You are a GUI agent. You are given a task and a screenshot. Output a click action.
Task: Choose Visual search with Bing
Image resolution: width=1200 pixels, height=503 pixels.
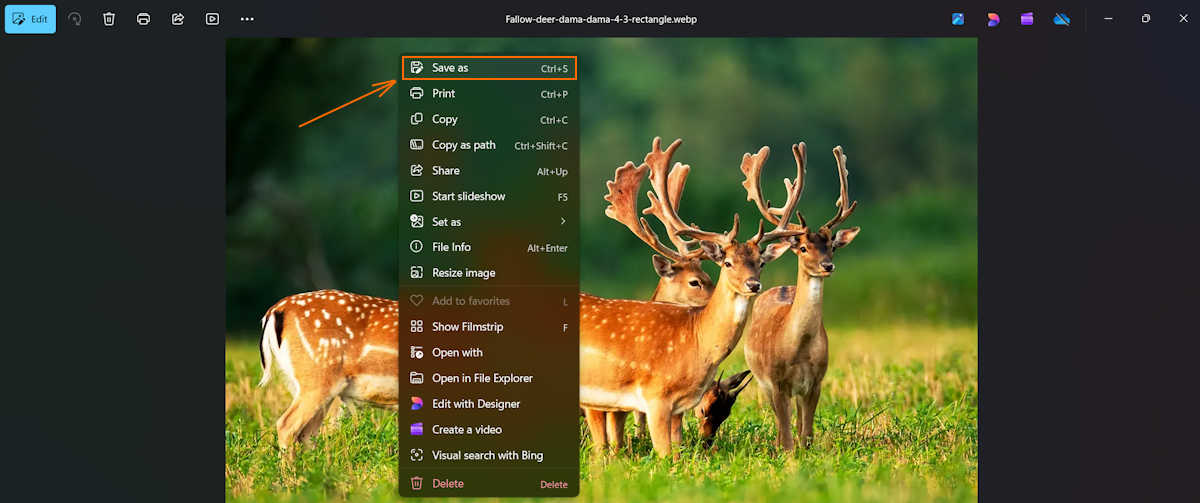489,455
